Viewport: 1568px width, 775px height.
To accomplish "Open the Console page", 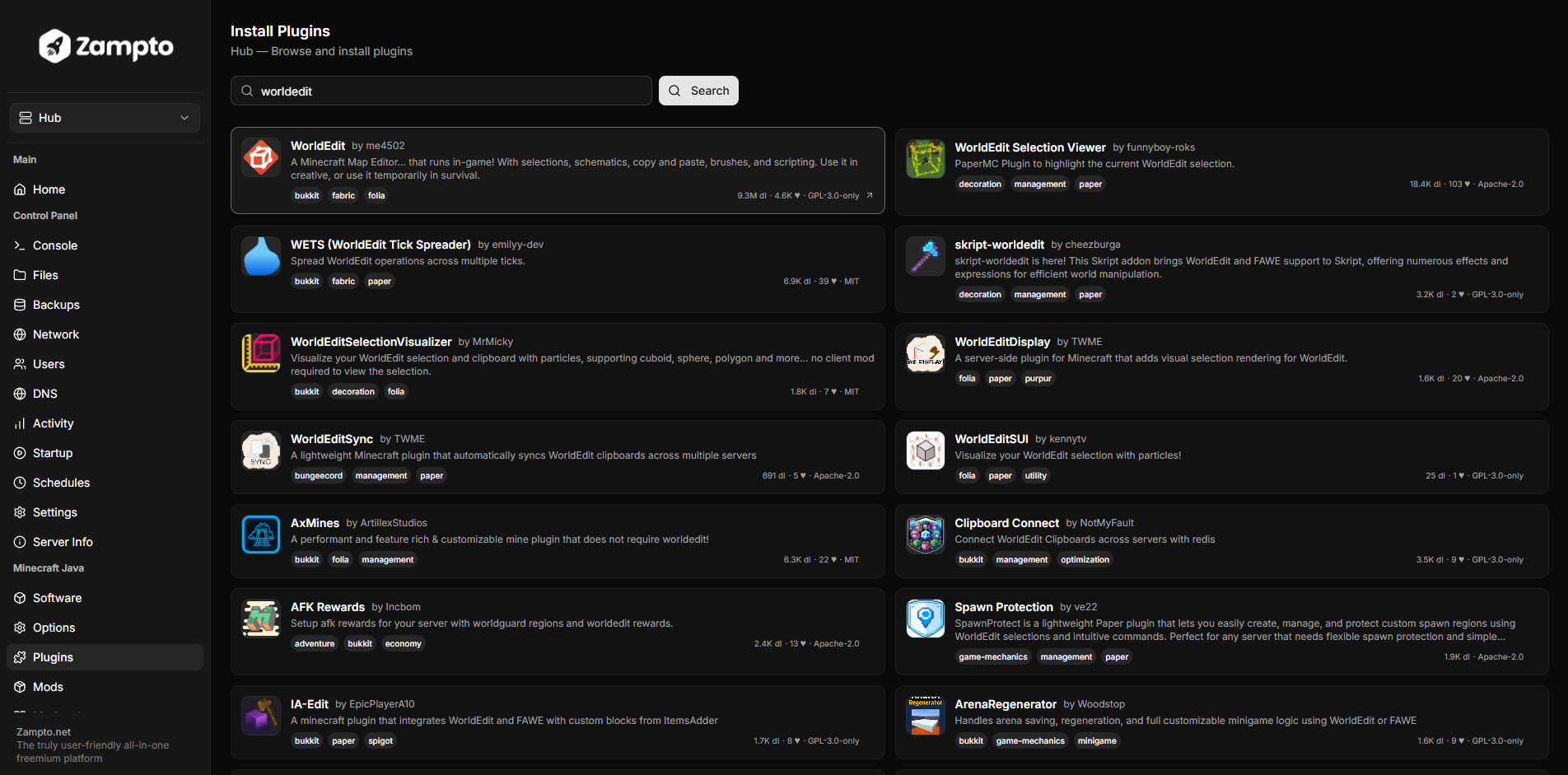I will click(105, 245).
